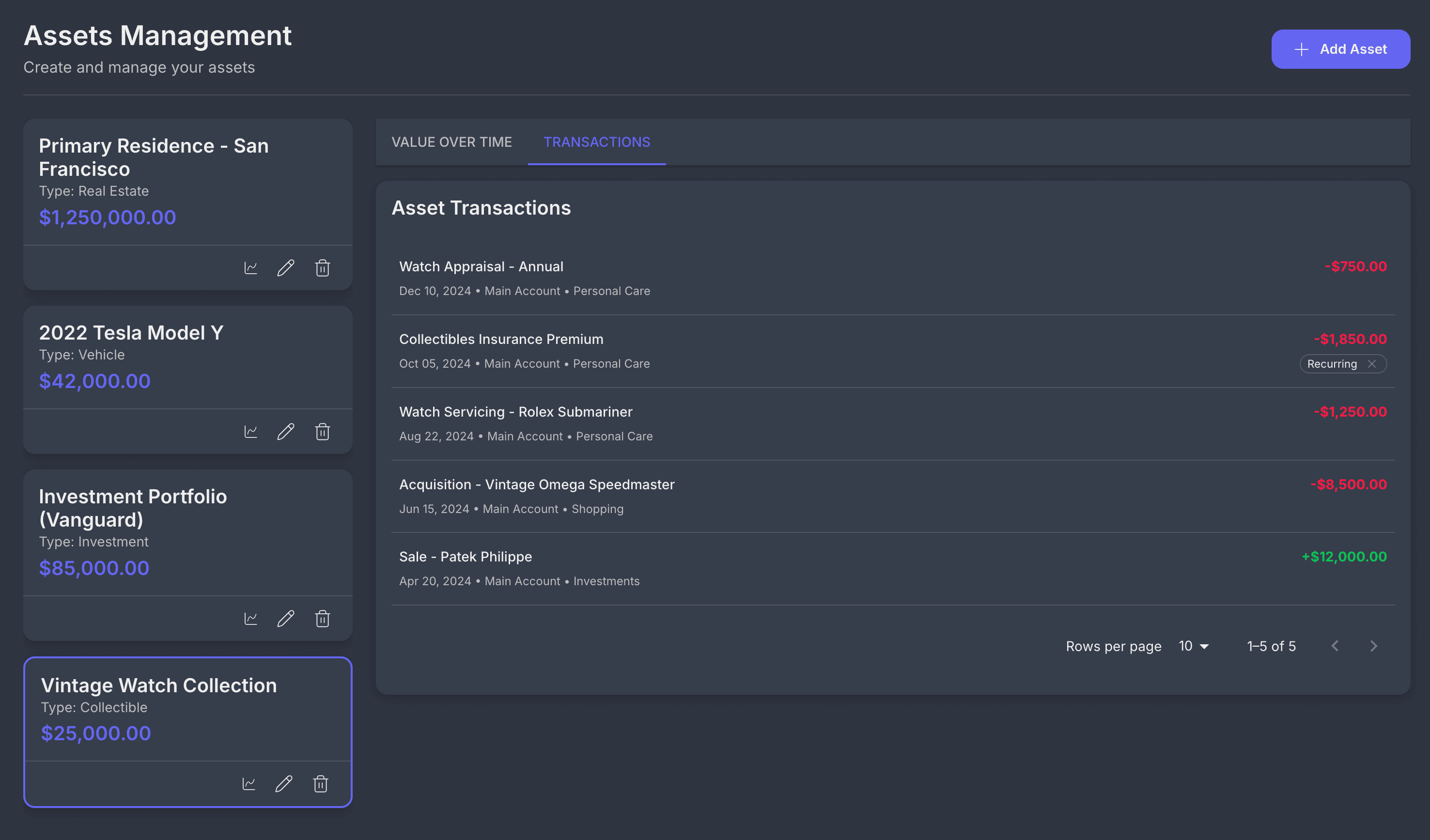Image resolution: width=1430 pixels, height=840 pixels.
Task: Delete the Vintage Watch Collection asset
Action: click(321, 784)
